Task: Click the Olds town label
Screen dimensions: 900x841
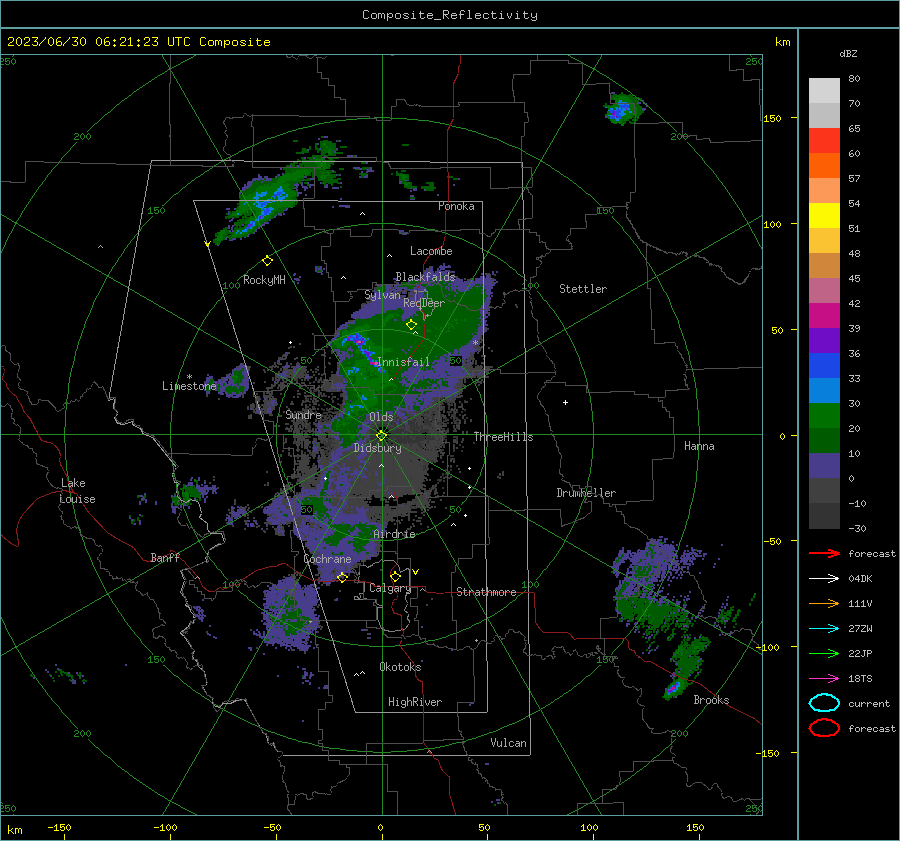Action: coord(381,417)
